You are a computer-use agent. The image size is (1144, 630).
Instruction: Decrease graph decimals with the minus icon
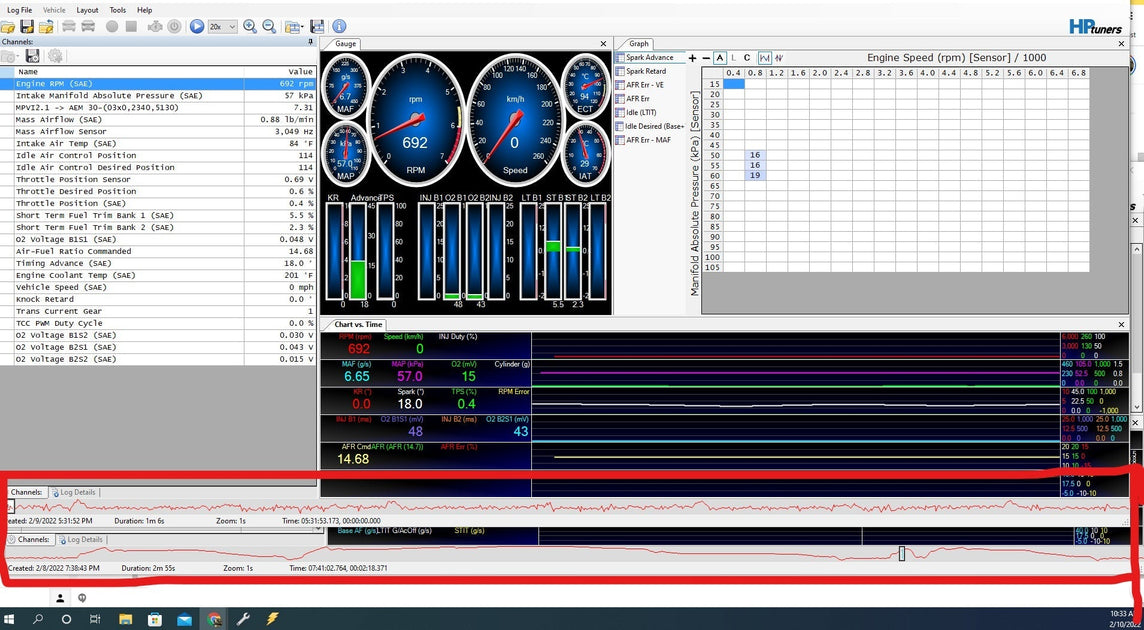(706, 58)
